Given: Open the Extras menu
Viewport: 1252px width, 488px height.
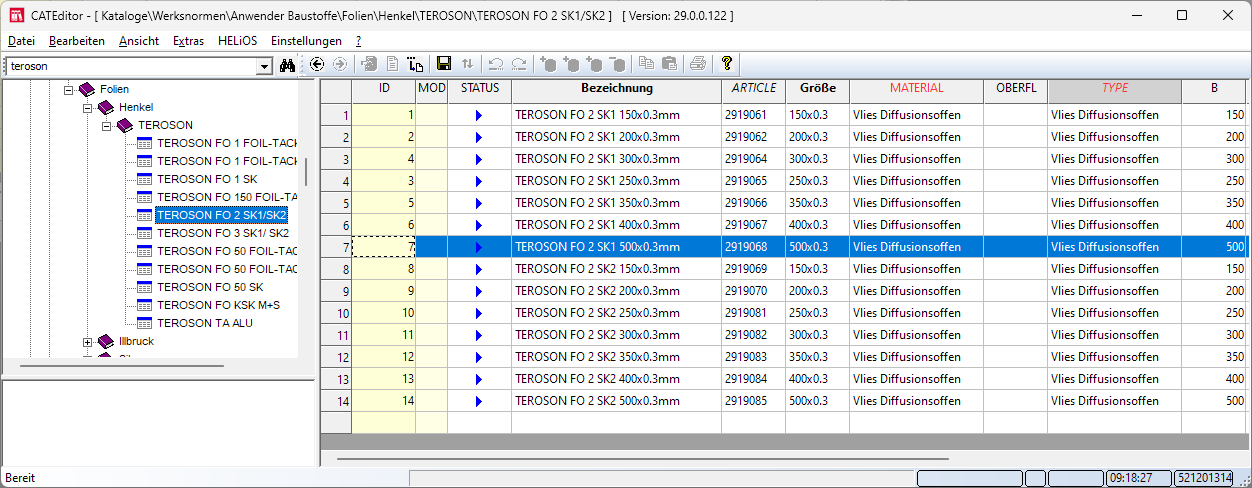Looking at the screenshot, I should (x=188, y=41).
